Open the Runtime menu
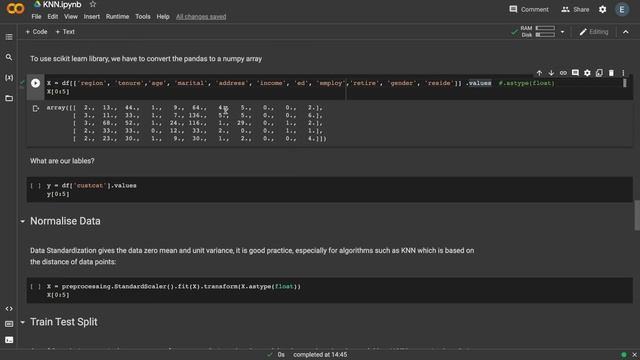Viewport: 640px width, 360px height. pos(117,17)
